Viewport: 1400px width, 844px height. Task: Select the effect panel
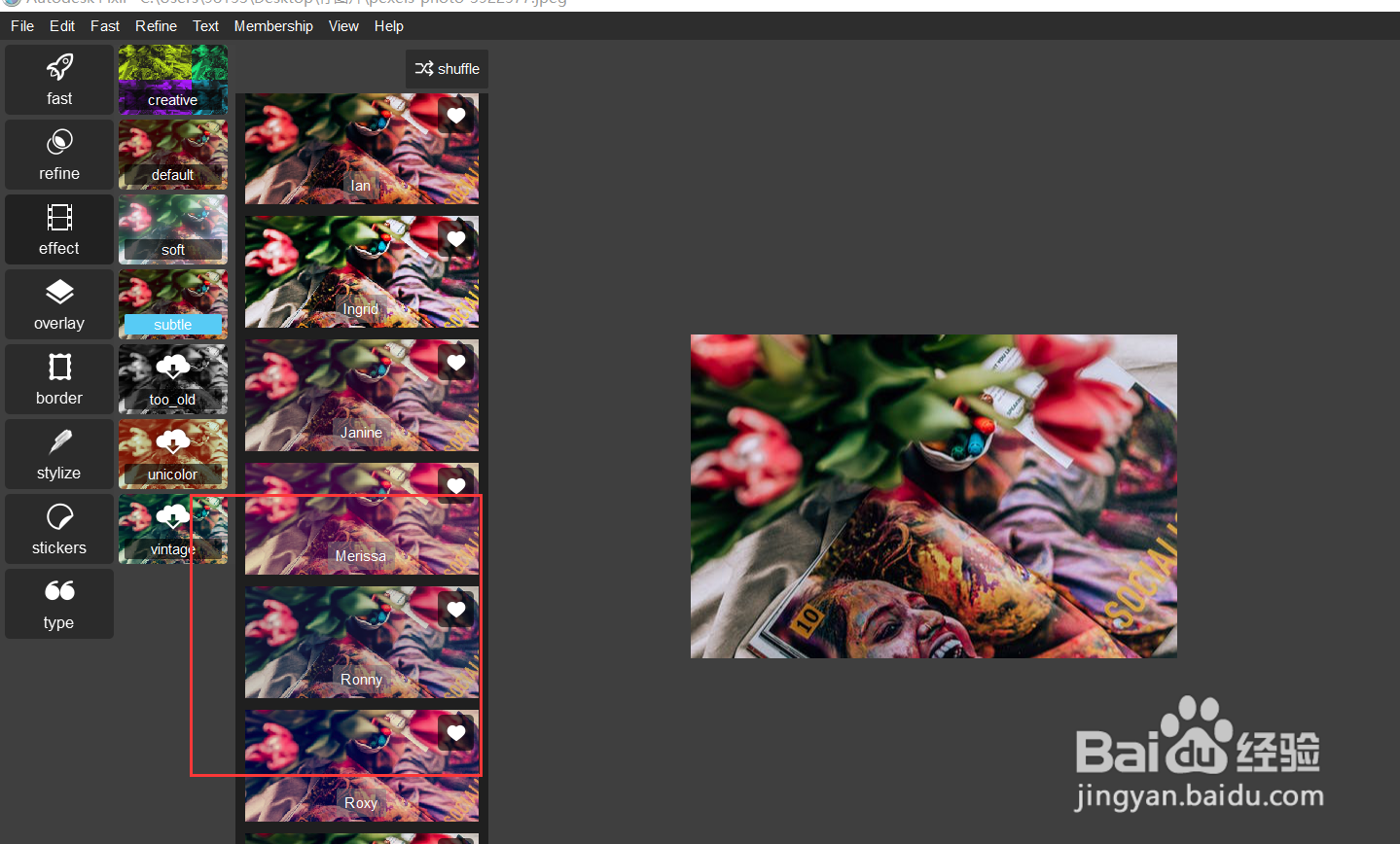pos(59,229)
